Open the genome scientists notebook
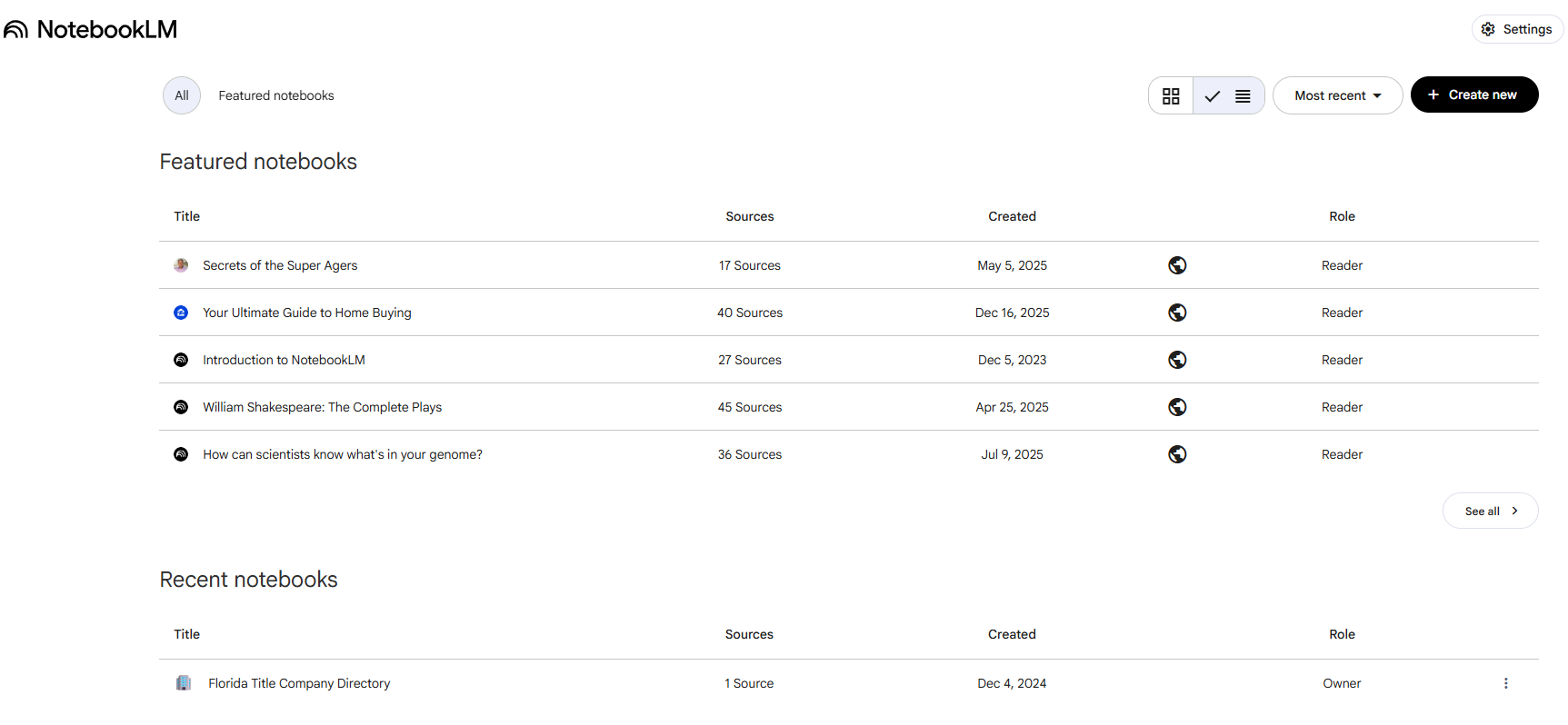 pyautogui.click(x=343, y=454)
